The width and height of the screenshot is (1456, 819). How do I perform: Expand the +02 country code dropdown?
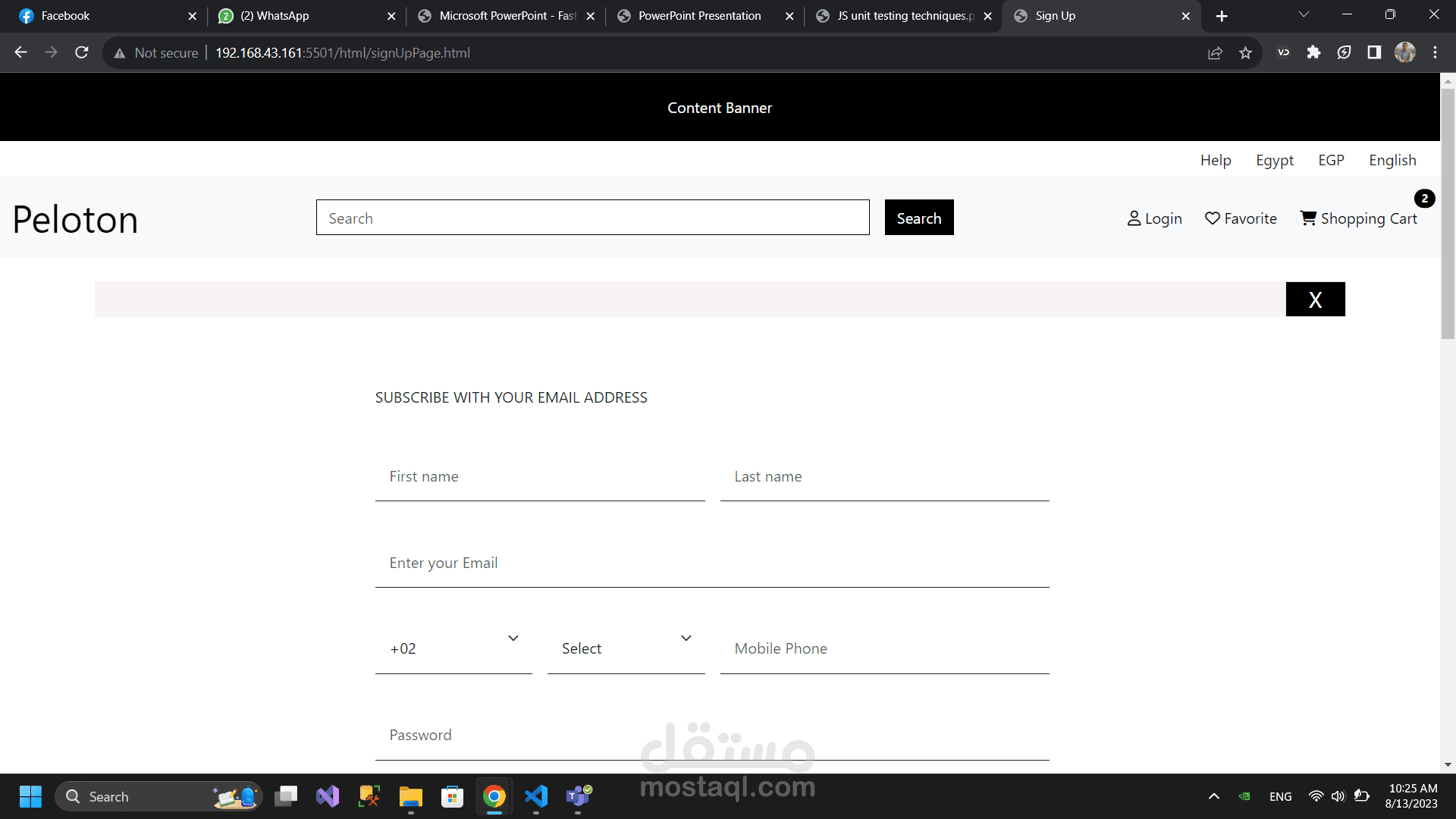tap(453, 648)
